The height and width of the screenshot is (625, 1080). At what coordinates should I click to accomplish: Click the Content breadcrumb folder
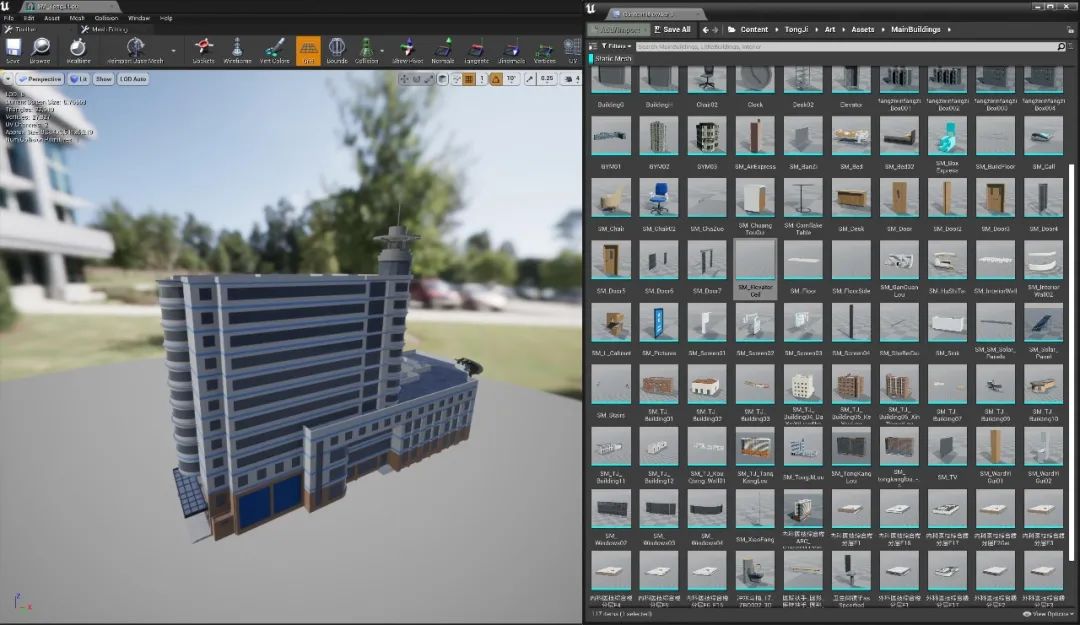pos(754,30)
